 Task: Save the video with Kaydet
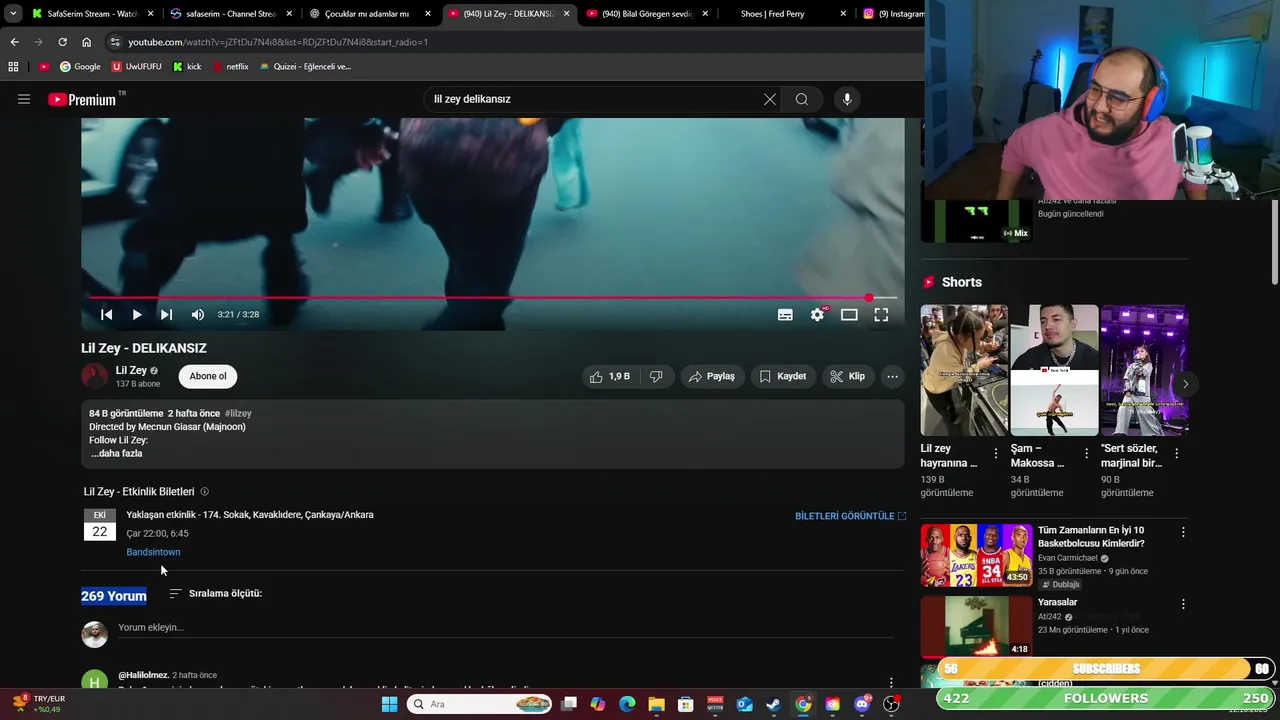783,376
